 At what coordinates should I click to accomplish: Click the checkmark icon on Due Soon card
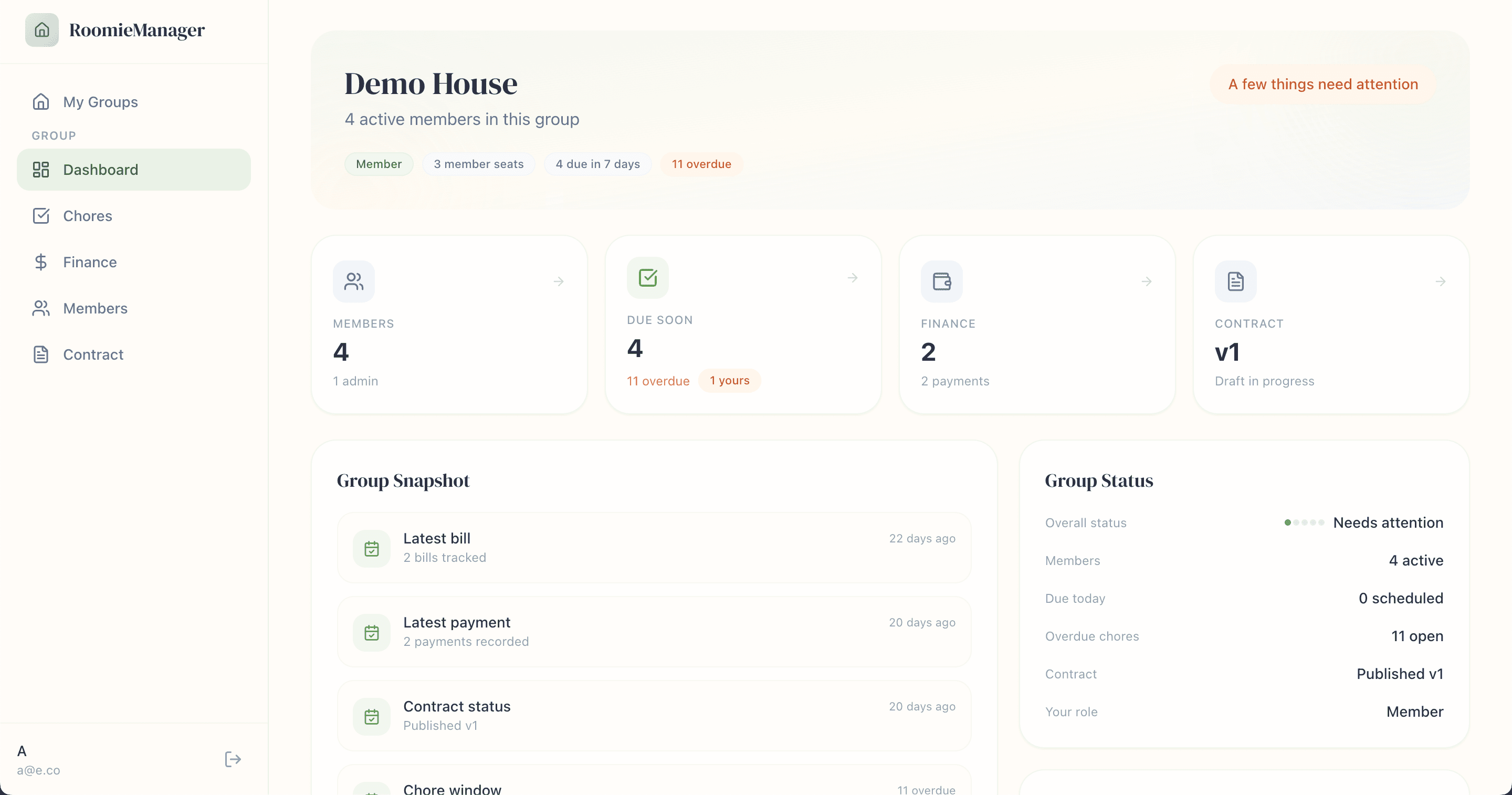(648, 278)
